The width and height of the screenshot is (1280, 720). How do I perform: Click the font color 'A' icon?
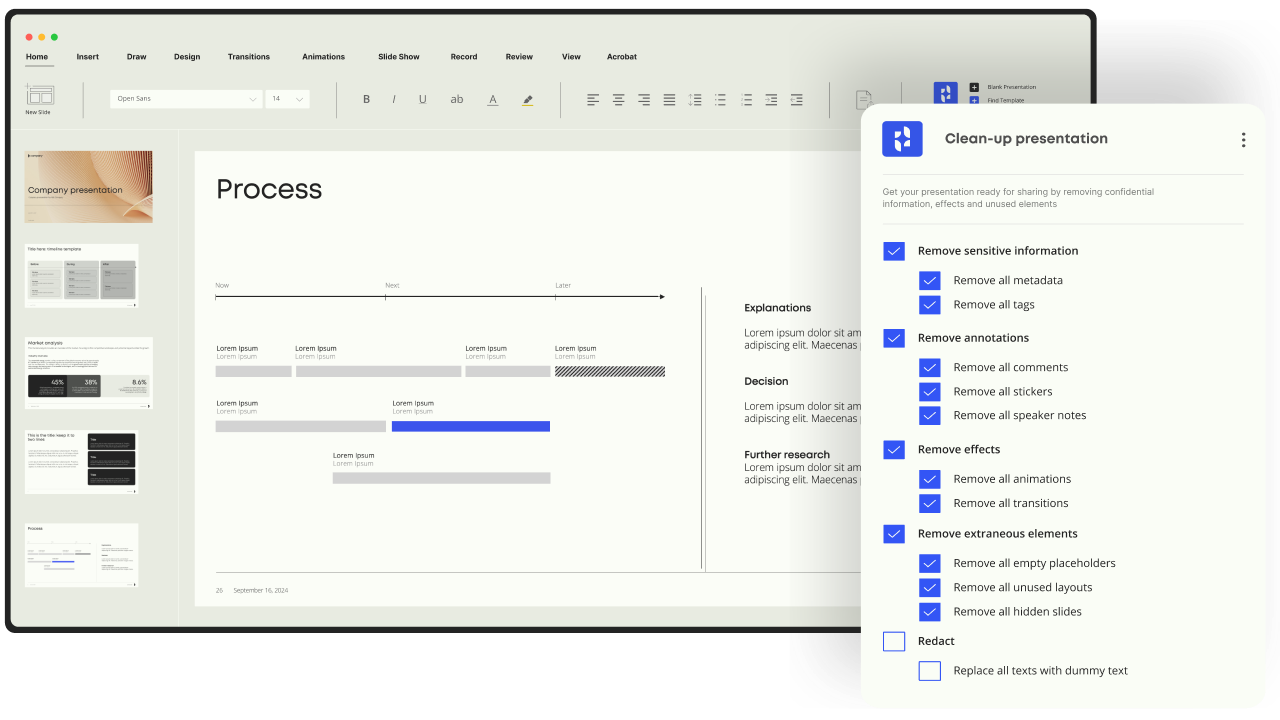coord(493,99)
